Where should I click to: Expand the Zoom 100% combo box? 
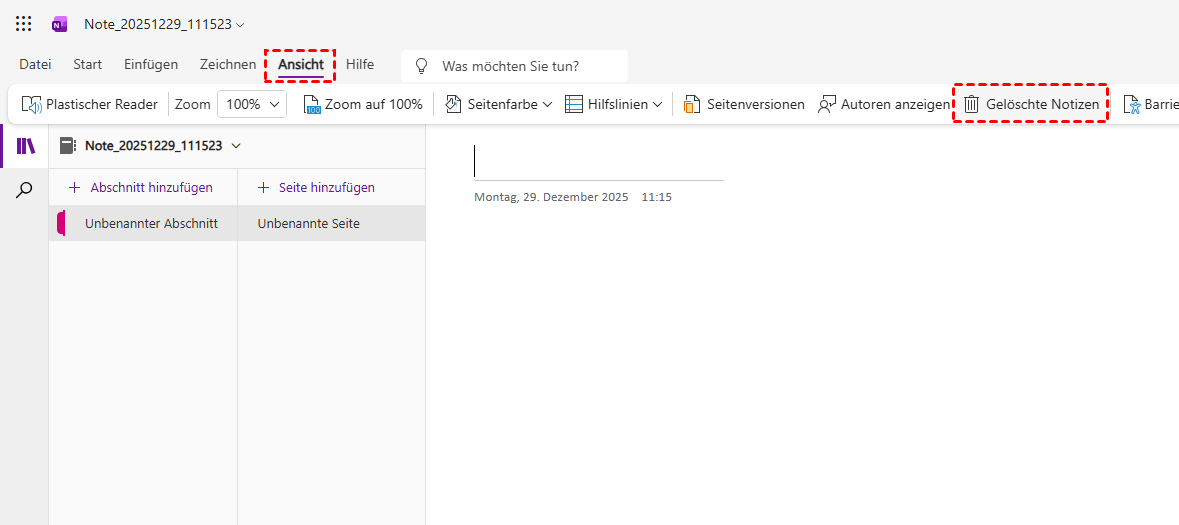tap(253, 104)
